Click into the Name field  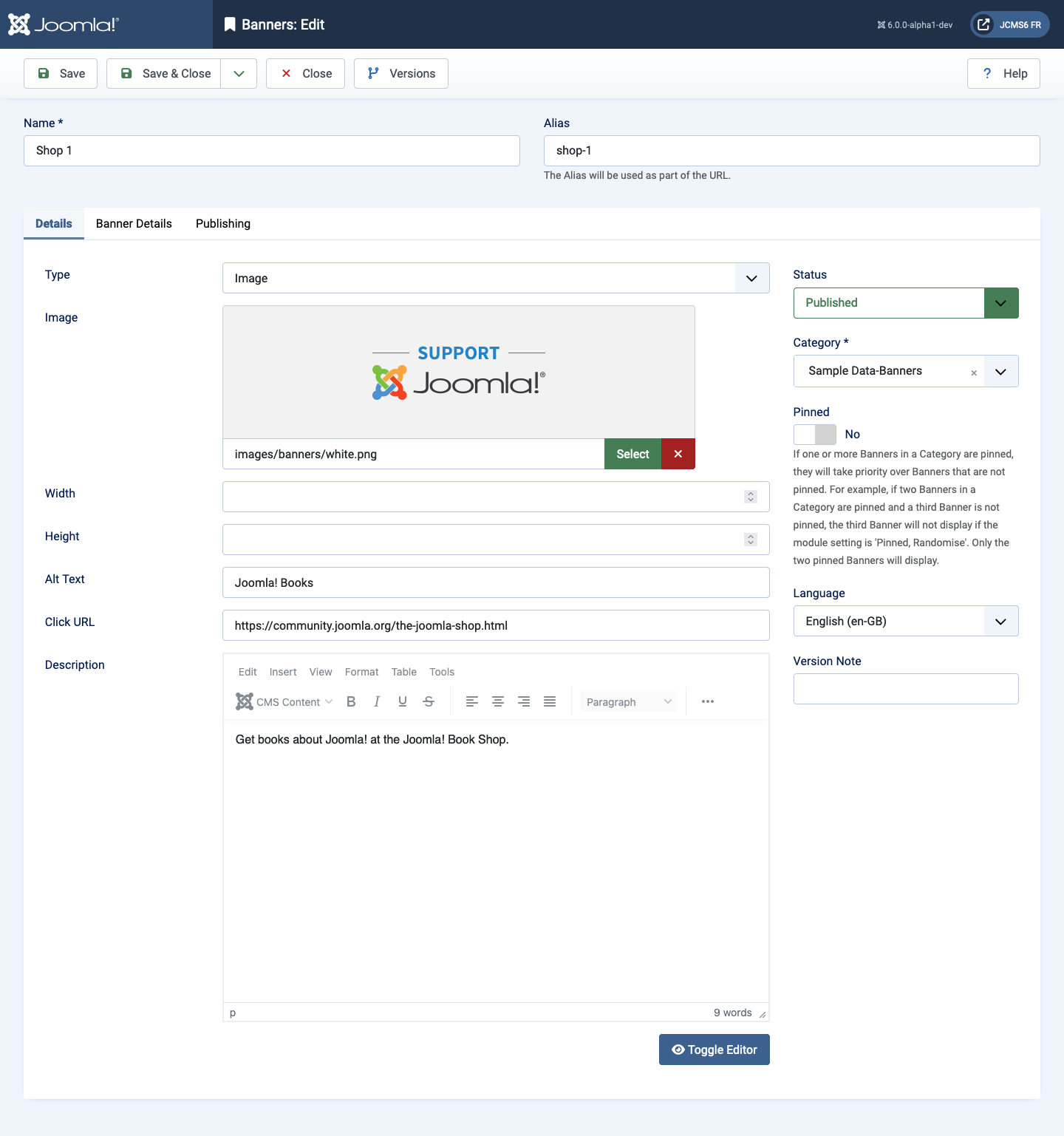point(272,151)
